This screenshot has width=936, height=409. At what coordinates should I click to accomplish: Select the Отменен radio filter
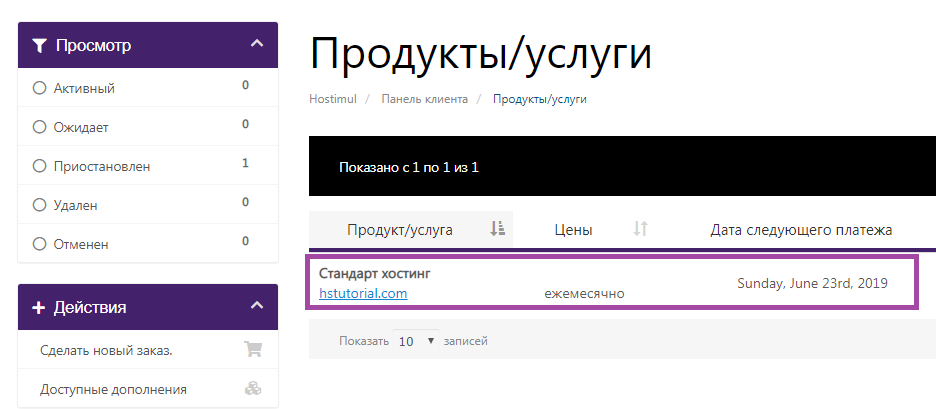click(x=40, y=244)
